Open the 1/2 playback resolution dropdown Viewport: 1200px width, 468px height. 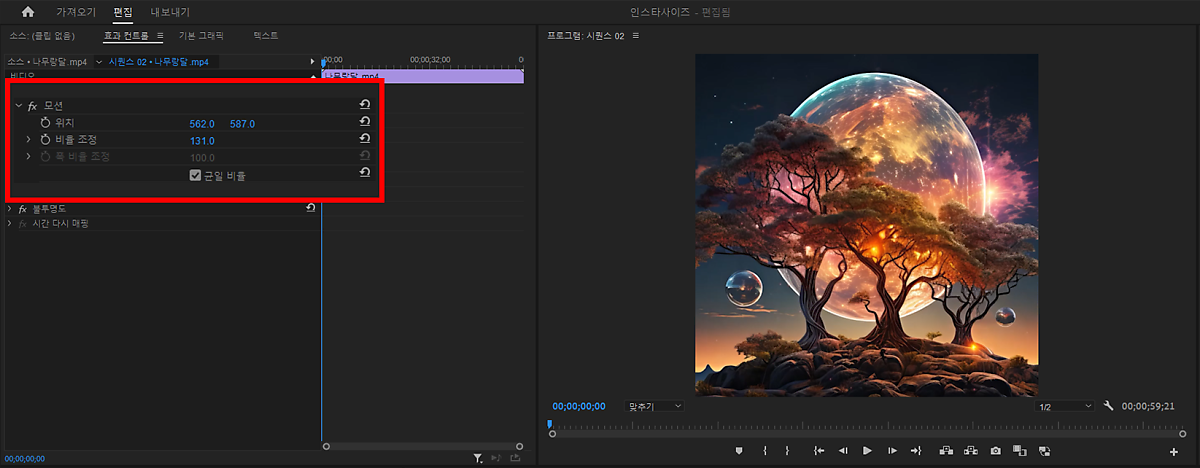point(1065,406)
